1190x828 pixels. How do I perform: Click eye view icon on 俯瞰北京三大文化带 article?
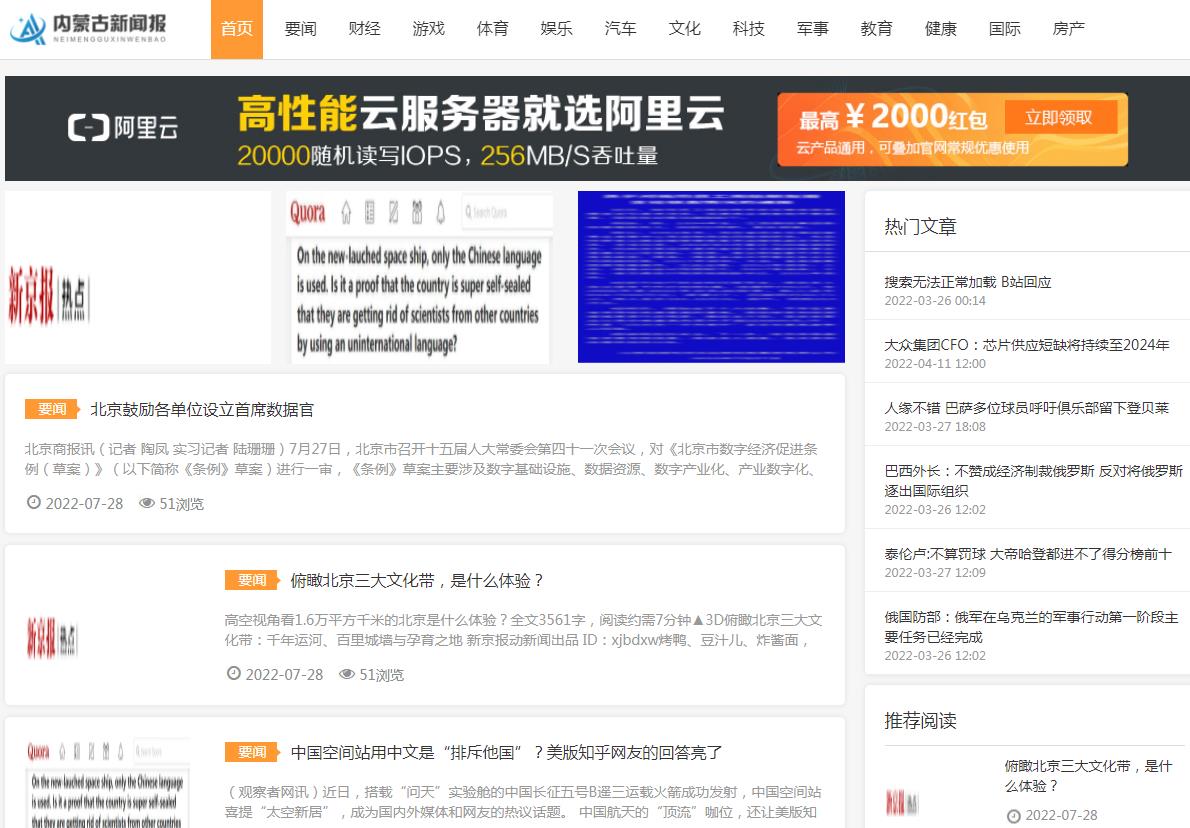pos(347,673)
